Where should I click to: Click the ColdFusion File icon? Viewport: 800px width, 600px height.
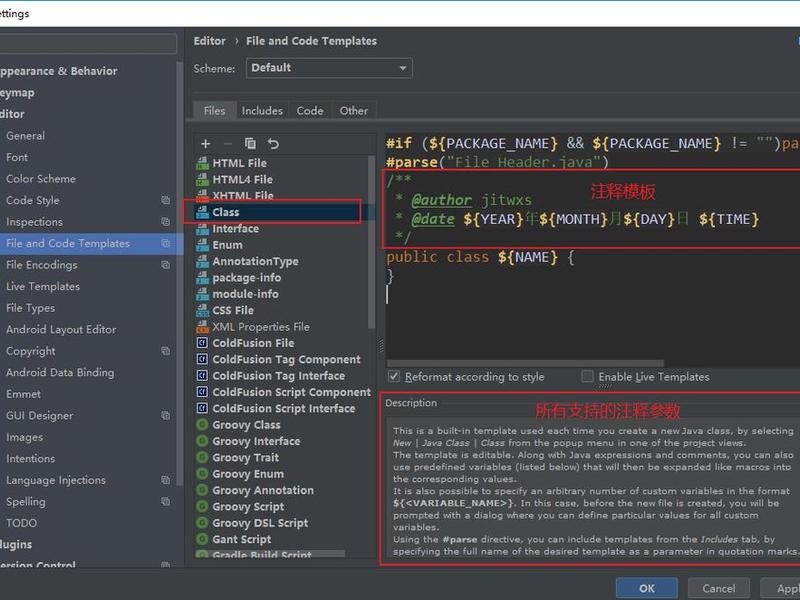tap(203, 343)
